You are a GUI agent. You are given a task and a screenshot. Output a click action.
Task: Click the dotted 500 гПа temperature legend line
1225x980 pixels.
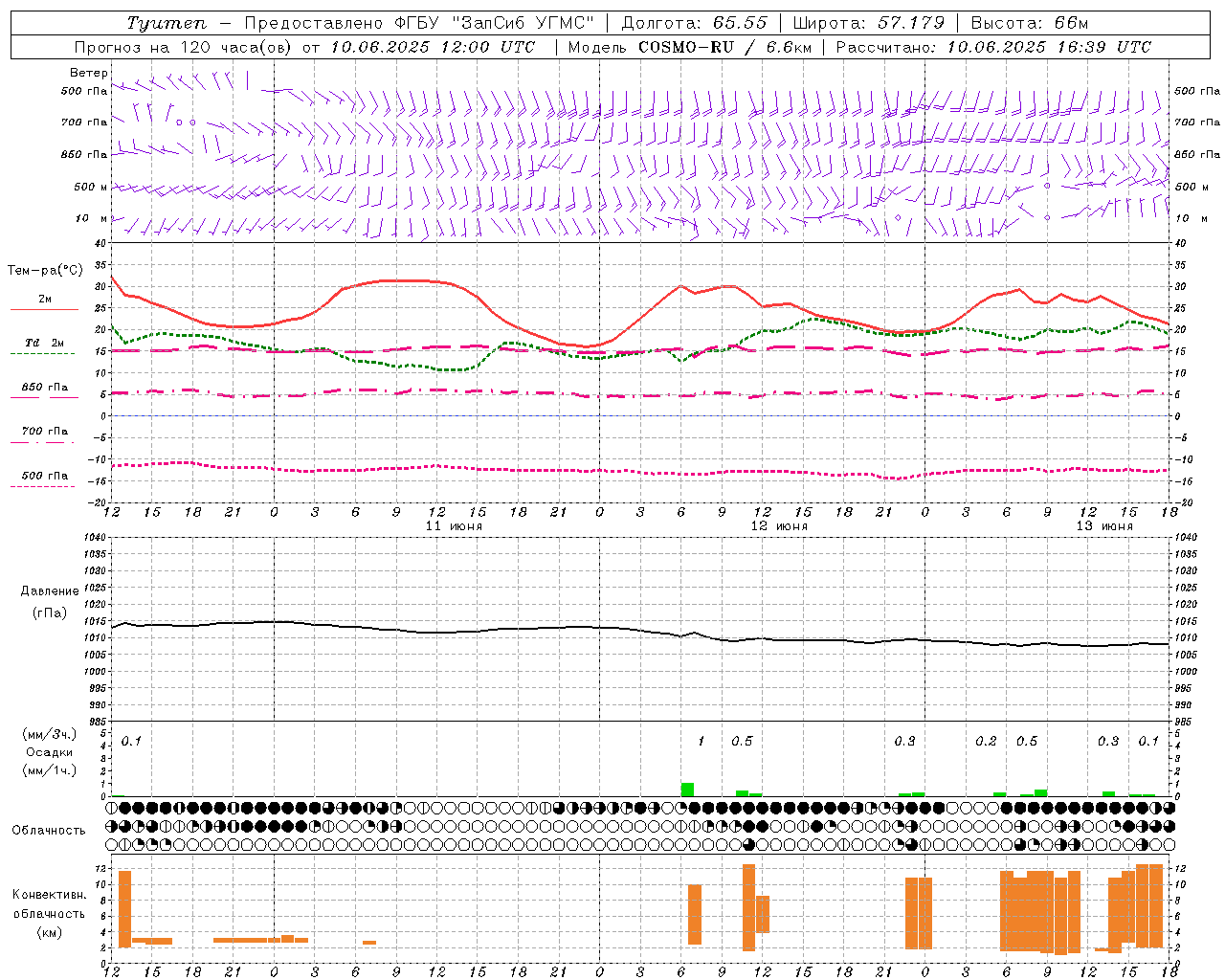pos(43,486)
